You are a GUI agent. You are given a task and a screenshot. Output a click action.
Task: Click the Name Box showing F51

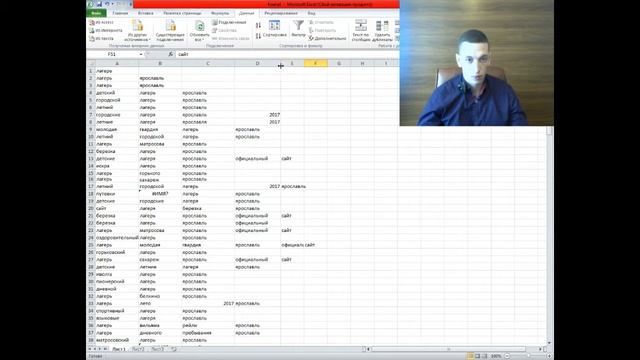[x=112, y=54]
